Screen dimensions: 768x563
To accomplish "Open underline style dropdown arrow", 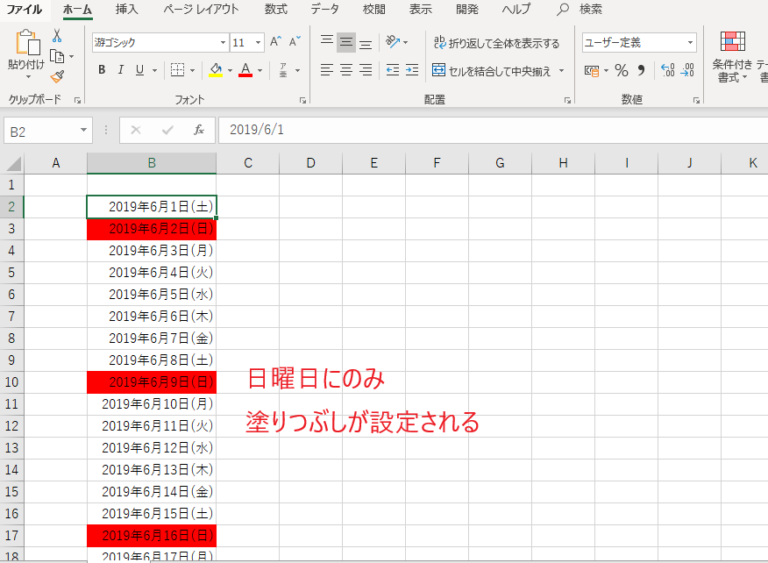I will pos(155,71).
